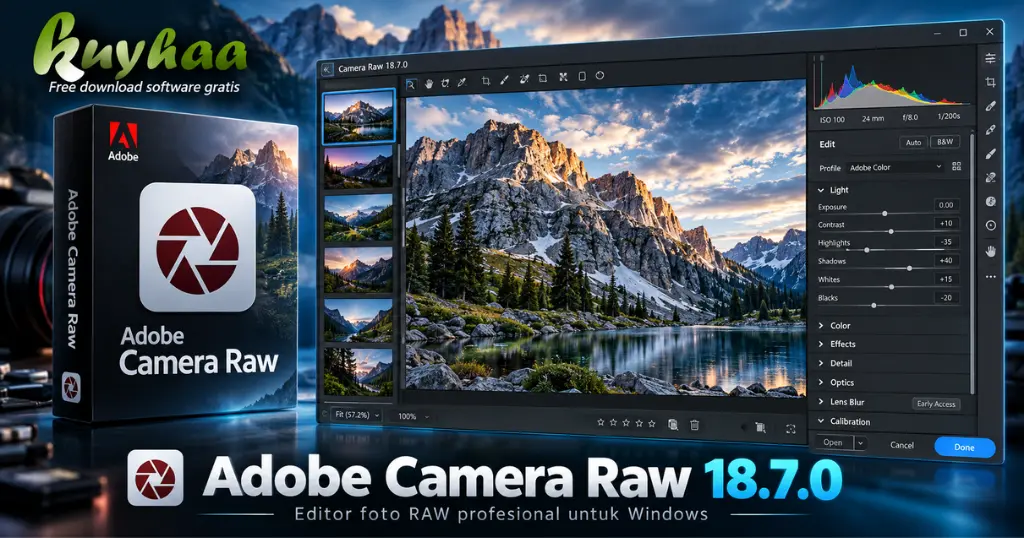The width and height of the screenshot is (1024, 538).
Task: Click the B&W button in Edit panel
Action: pos(944,142)
